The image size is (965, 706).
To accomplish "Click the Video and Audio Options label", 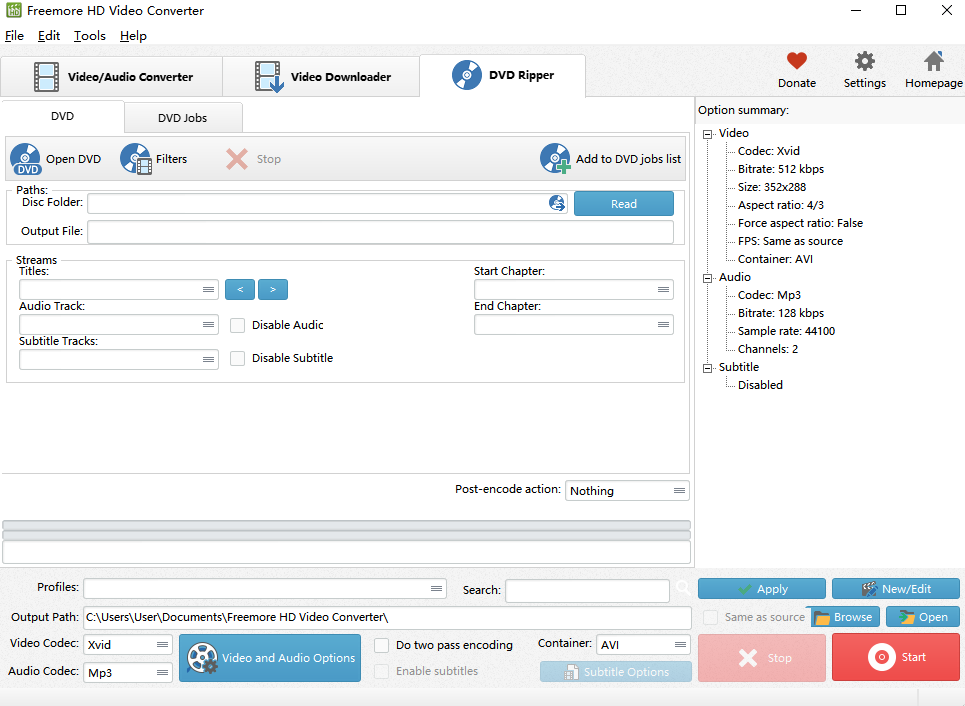I will pyautogui.click(x=289, y=658).
